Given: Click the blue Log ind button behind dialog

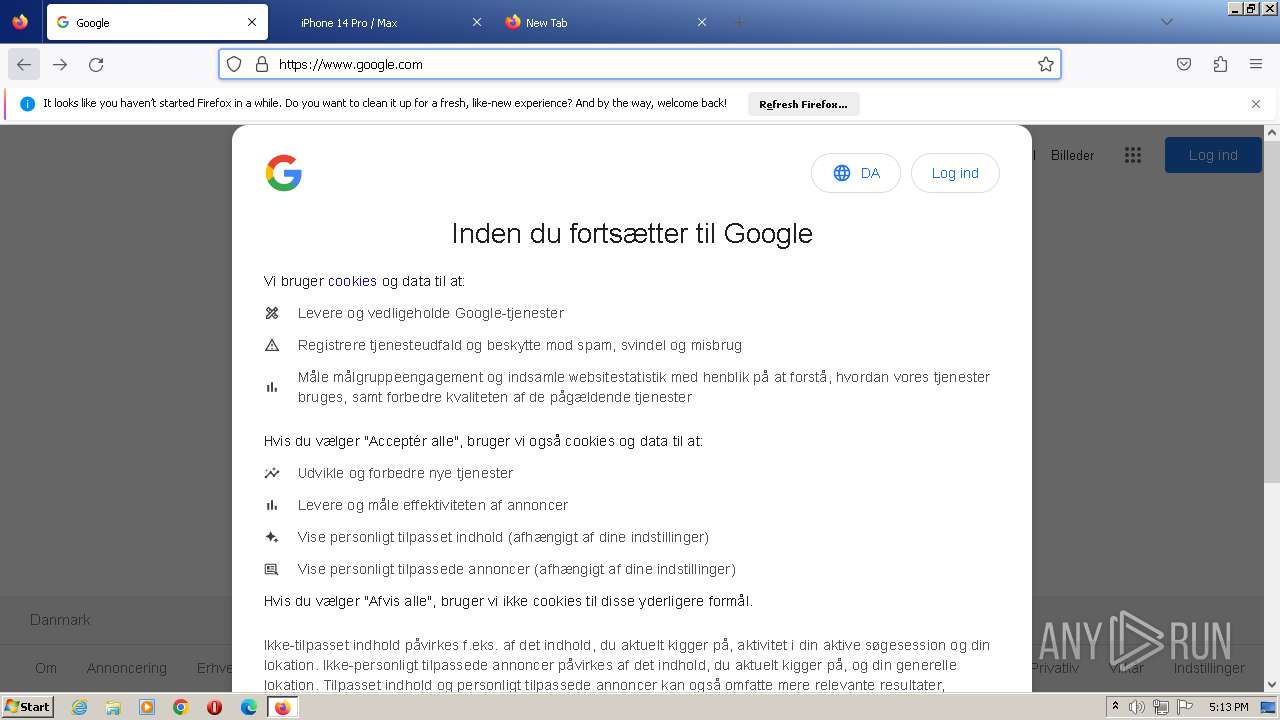Looking at the screenshot, I should tap(1213, 155).
